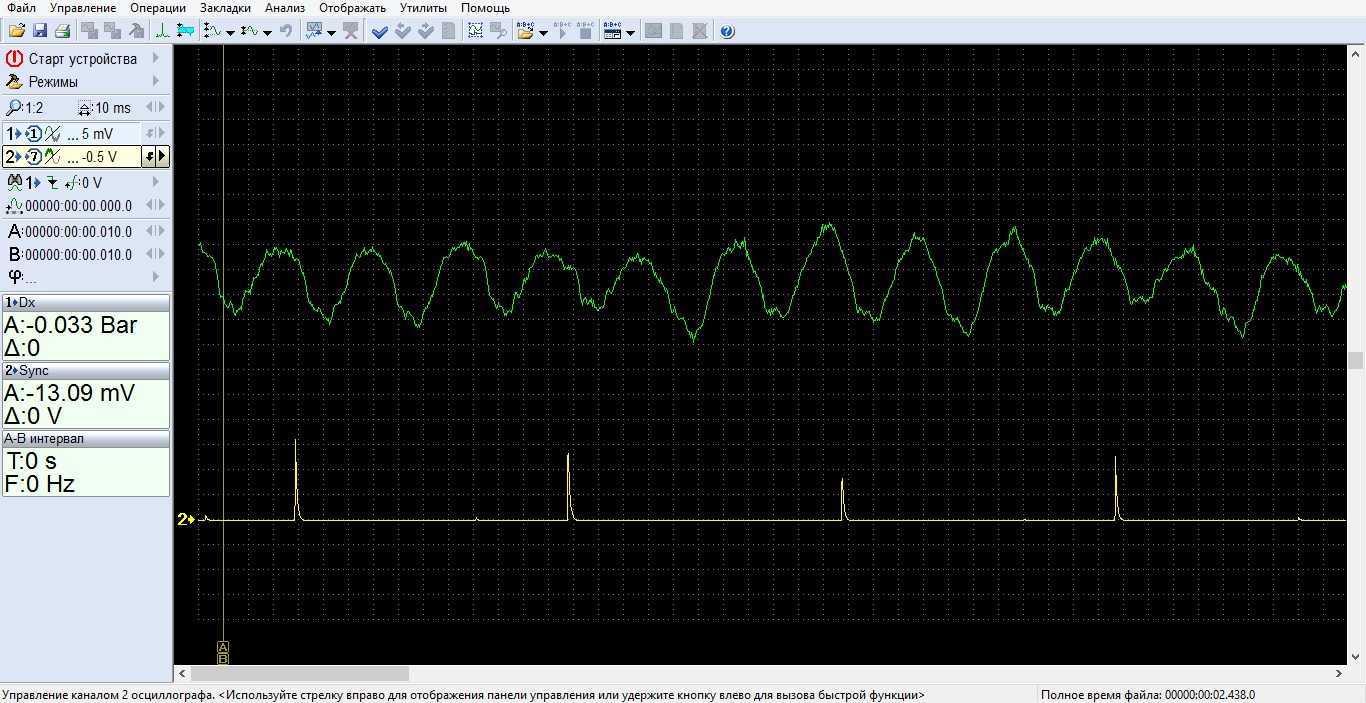Screen dimensions: 1366x703
Task: Click the 2▸Sync panel header
Action: point(86,370)
